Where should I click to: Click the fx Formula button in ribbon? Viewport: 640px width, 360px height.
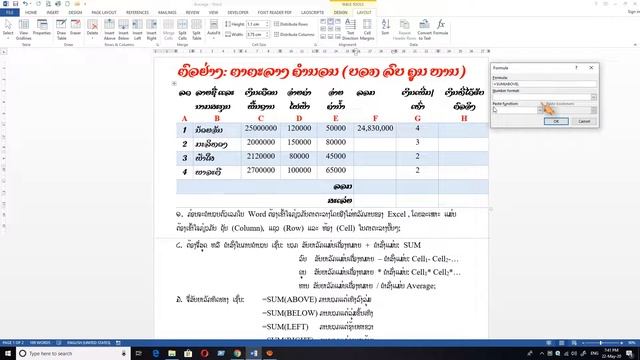441,27
